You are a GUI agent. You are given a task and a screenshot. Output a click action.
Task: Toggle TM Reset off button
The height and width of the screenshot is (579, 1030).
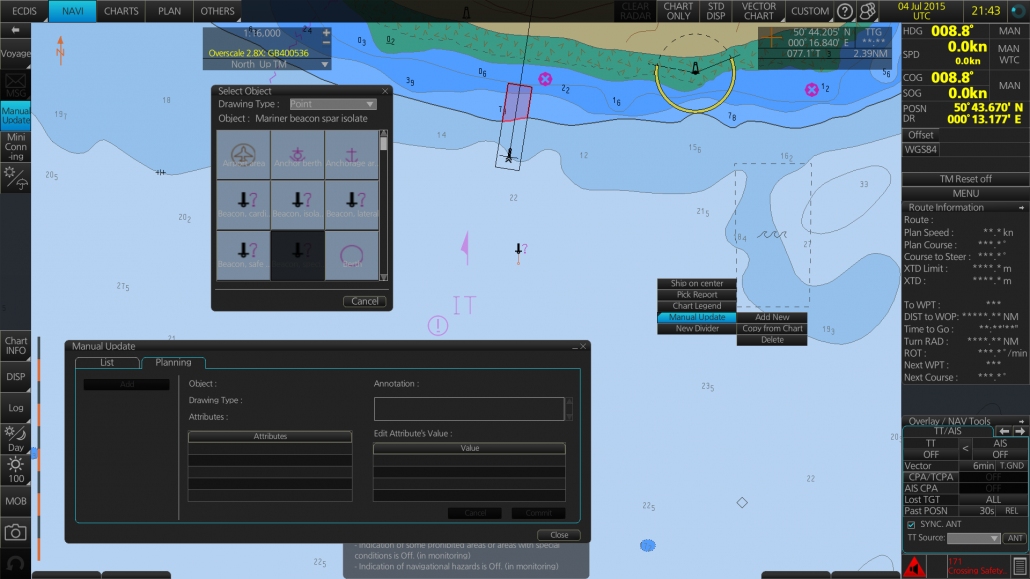pyautogui.click(x=965, y=179)
